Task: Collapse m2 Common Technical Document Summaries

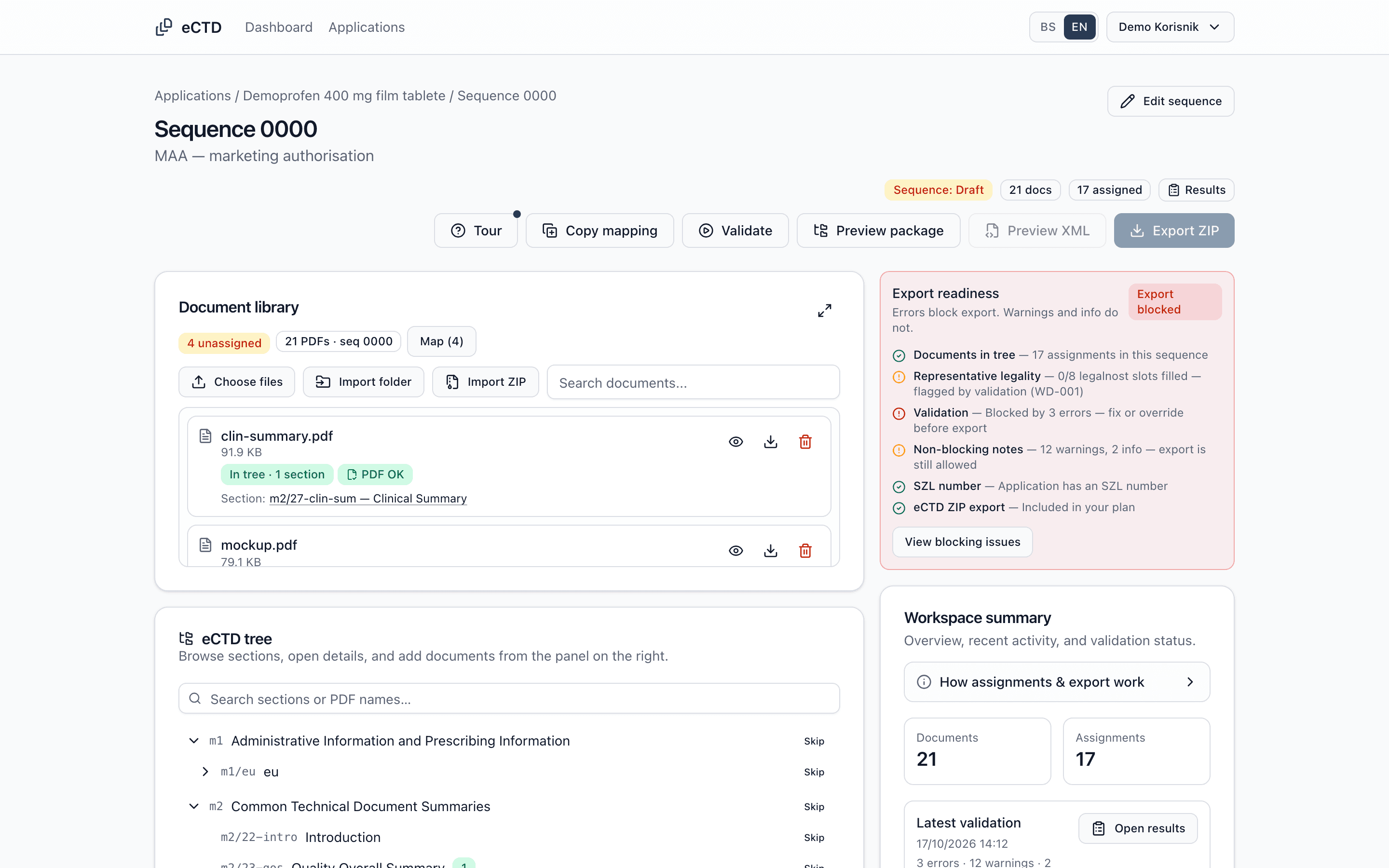Action: [194, 806]
